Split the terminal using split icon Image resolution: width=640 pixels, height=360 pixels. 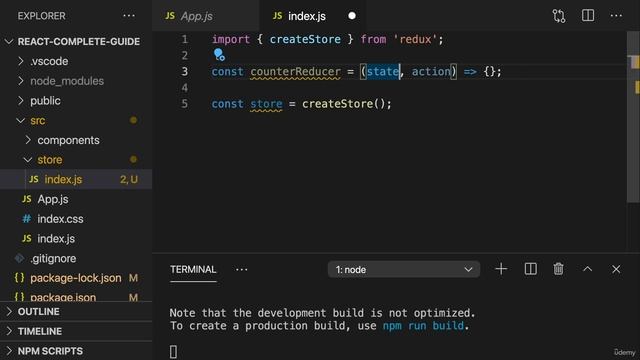click(530, 269)
